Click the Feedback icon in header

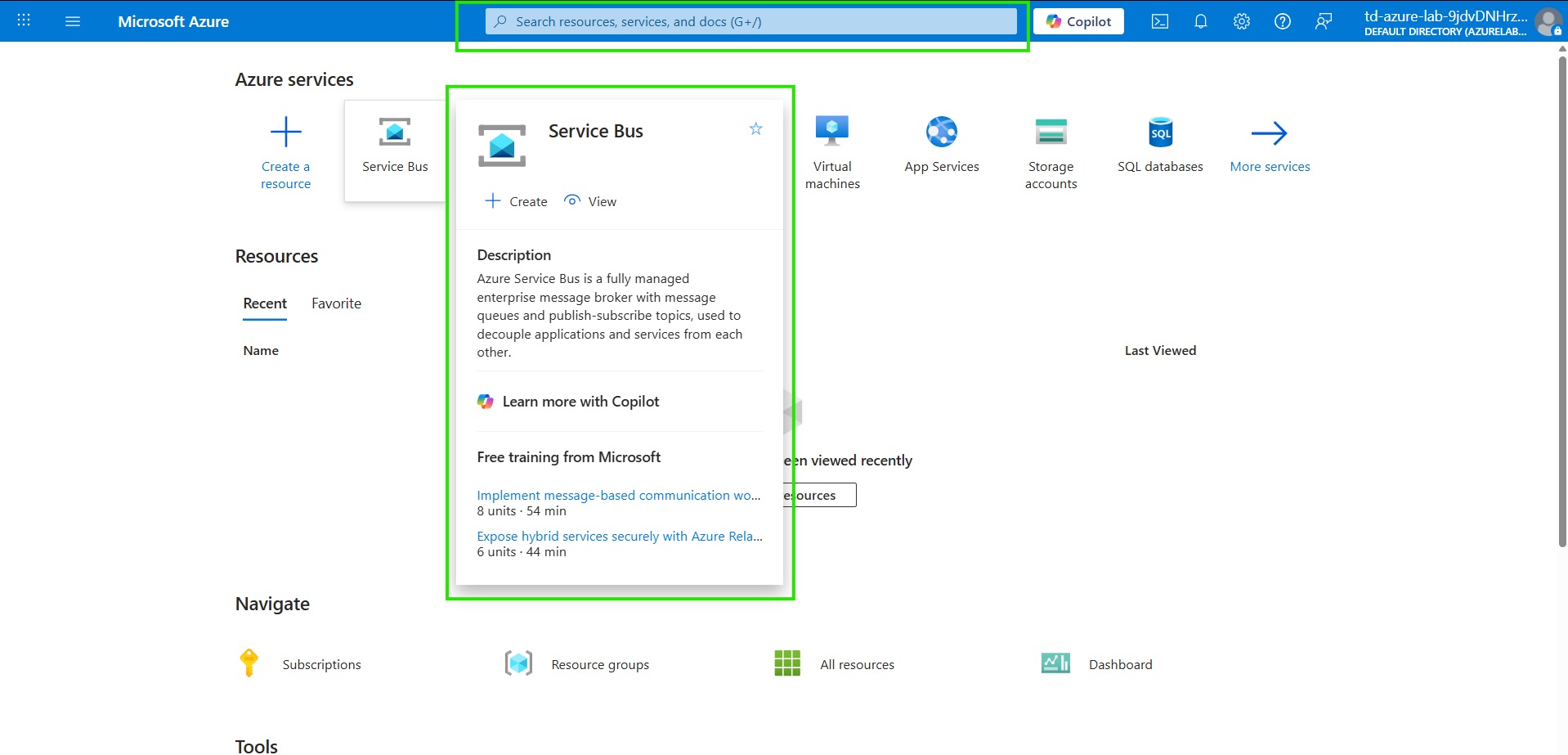tap(1323, 21)
